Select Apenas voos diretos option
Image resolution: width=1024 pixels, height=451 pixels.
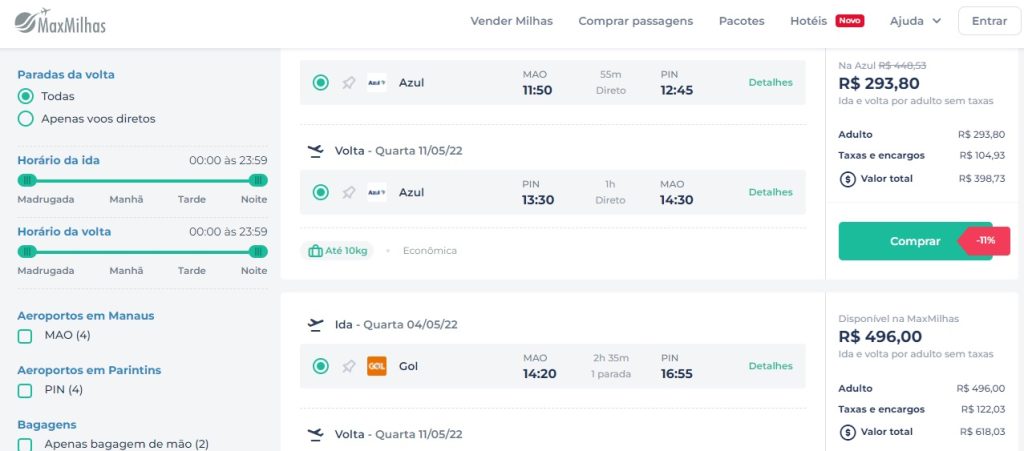(26, 119)
